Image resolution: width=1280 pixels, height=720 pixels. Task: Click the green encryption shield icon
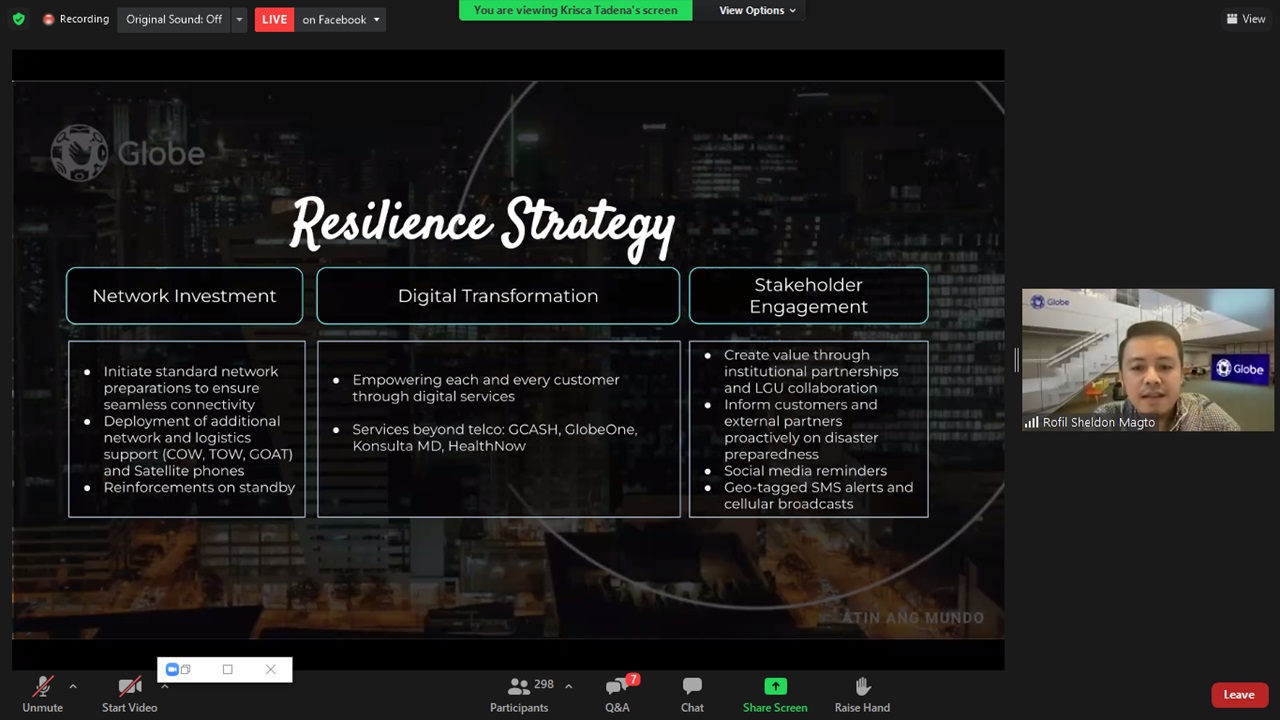tap(18, 19)
